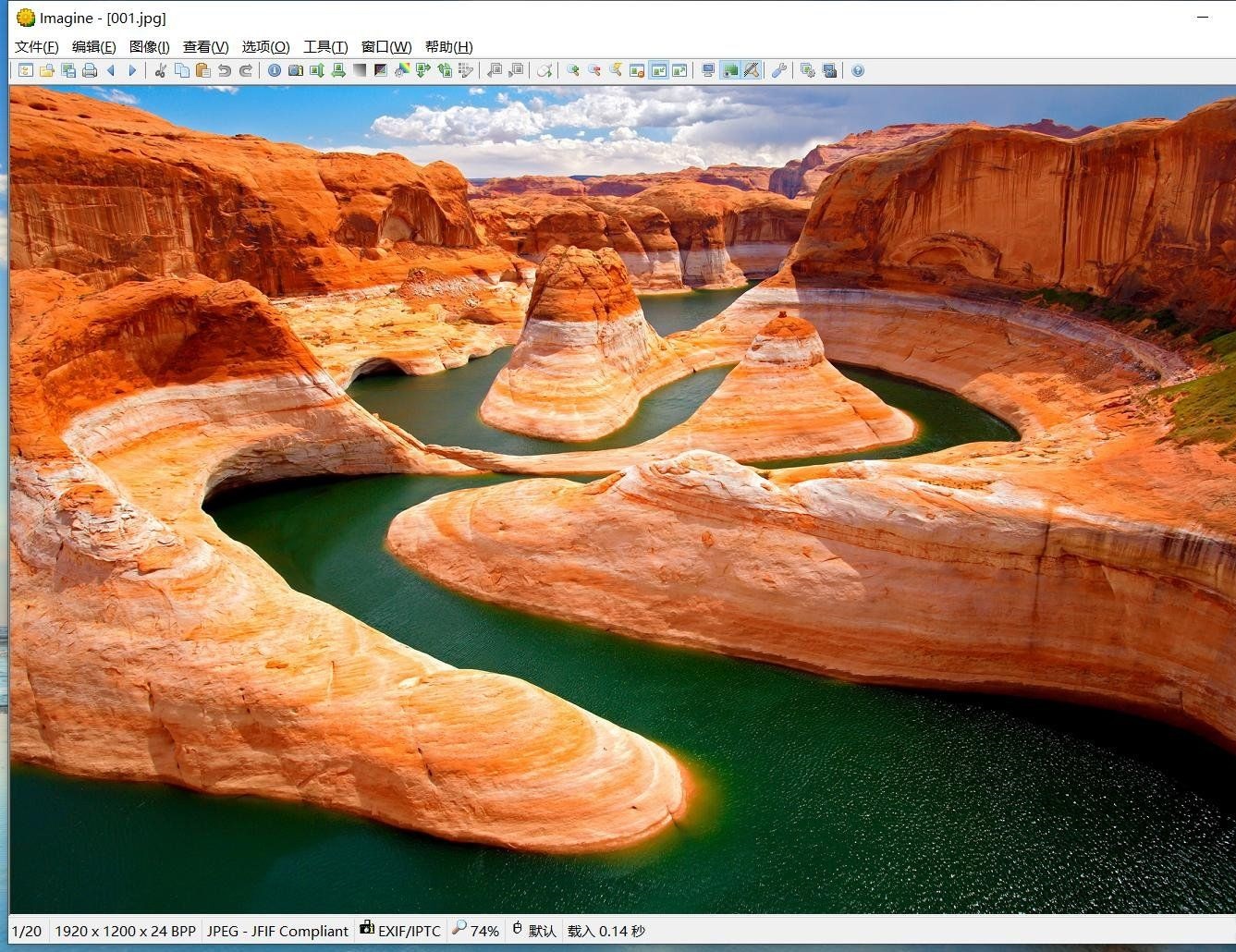1236x952 pixels.
Task: Toggle the shrink-to-fit window mode button
Action: click(x=658, y=70)
